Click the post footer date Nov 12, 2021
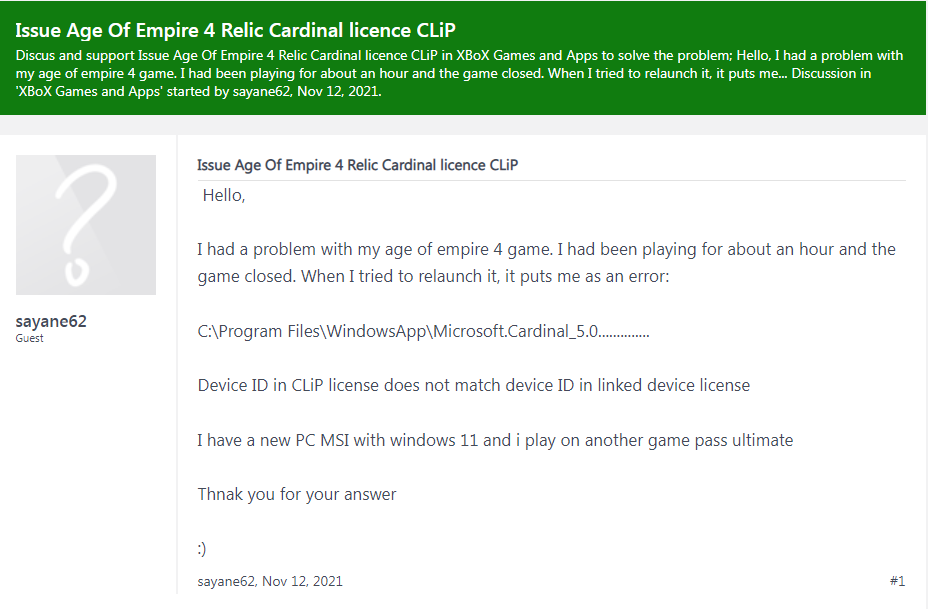928x609 pixels. (302, 581)
